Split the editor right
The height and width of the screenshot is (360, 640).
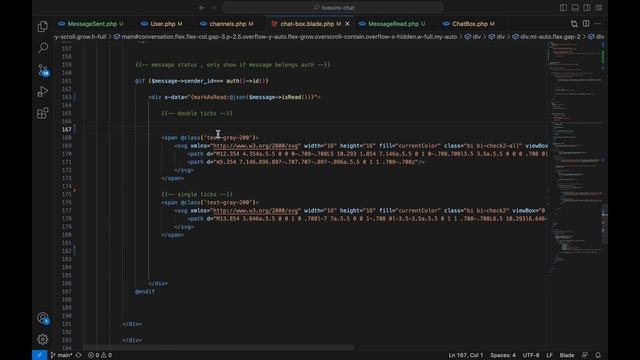click(586, 24)
